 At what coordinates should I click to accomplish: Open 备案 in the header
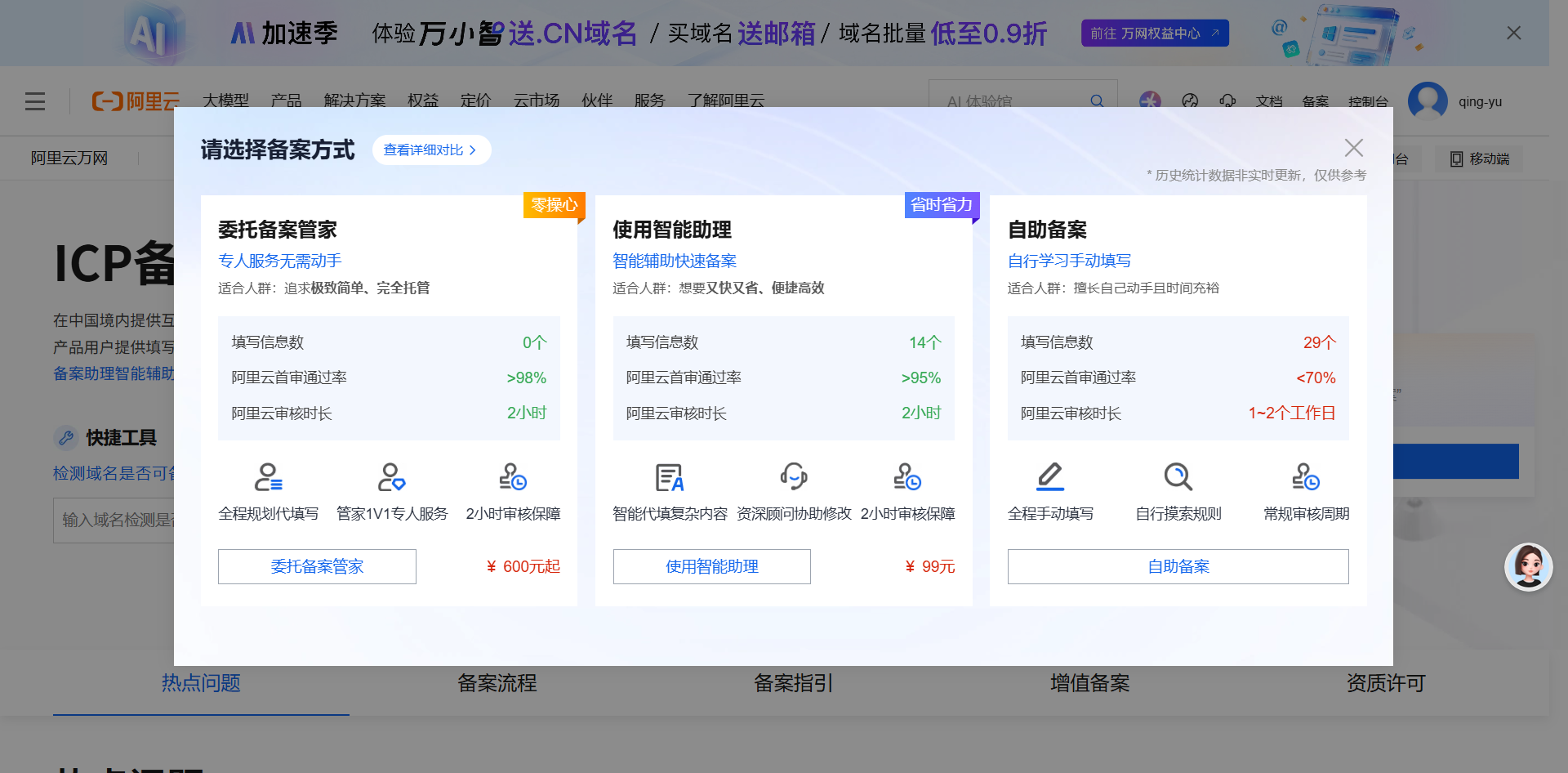click(1316, 101)
